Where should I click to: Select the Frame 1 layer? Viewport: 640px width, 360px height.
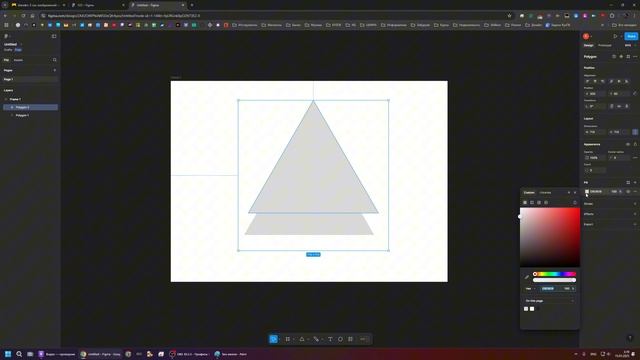click(x=30, y=99)
